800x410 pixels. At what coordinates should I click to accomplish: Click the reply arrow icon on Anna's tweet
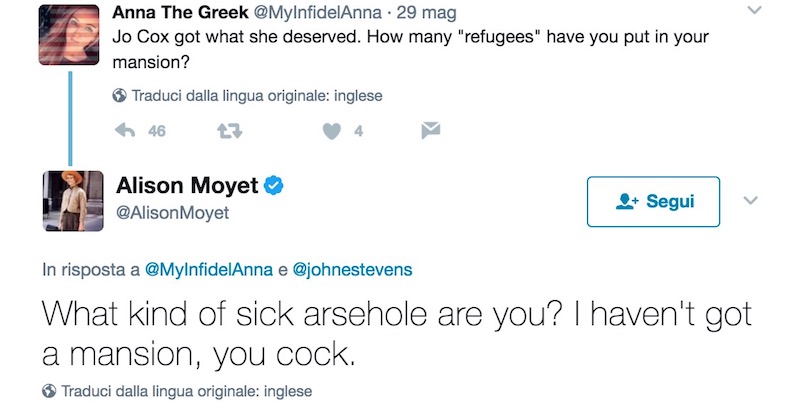click(x=125, y=131)
